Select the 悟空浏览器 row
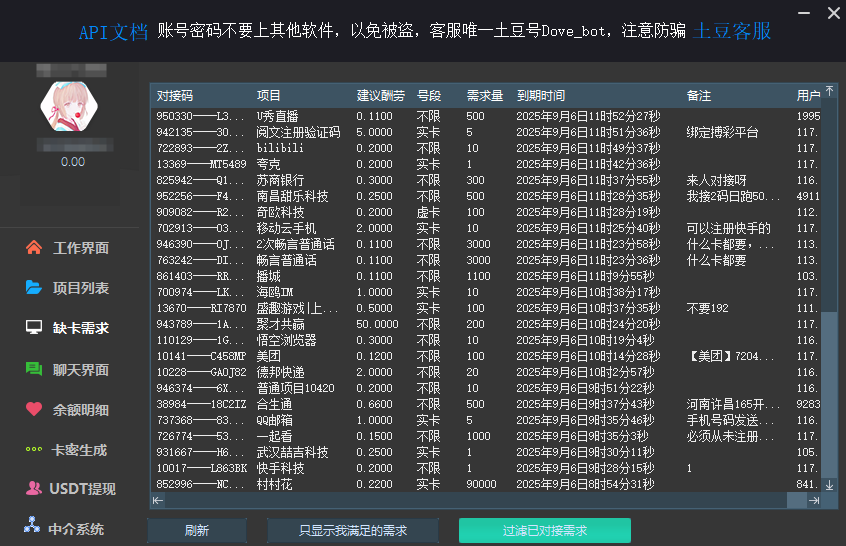The image size is (846, 546). pyautogui.click(x=486, y=340)
